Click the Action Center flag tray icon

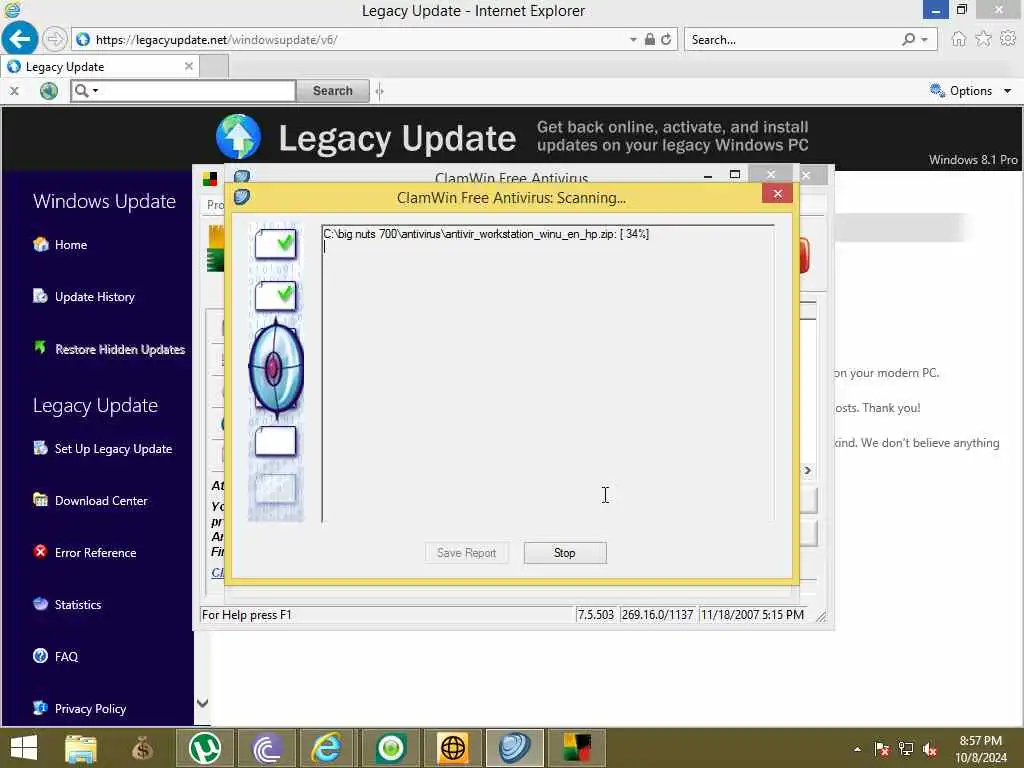[882, 749]
